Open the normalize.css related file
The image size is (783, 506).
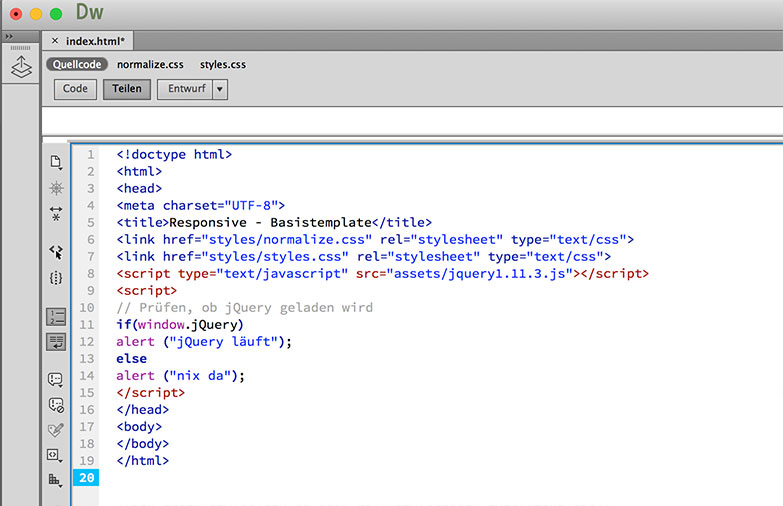150,65
